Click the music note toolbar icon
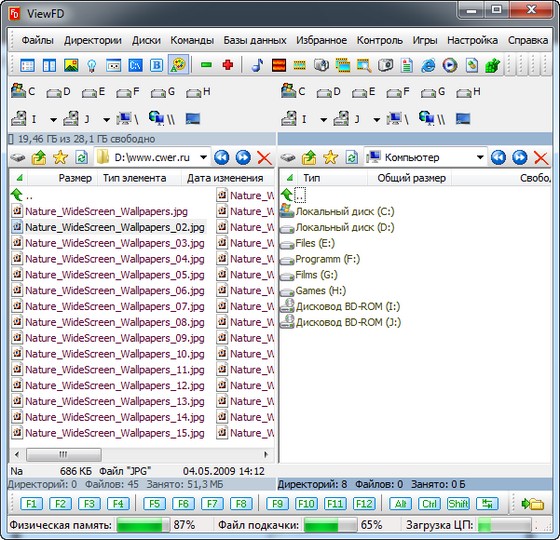The image size is (560, 540). point(257,65)
